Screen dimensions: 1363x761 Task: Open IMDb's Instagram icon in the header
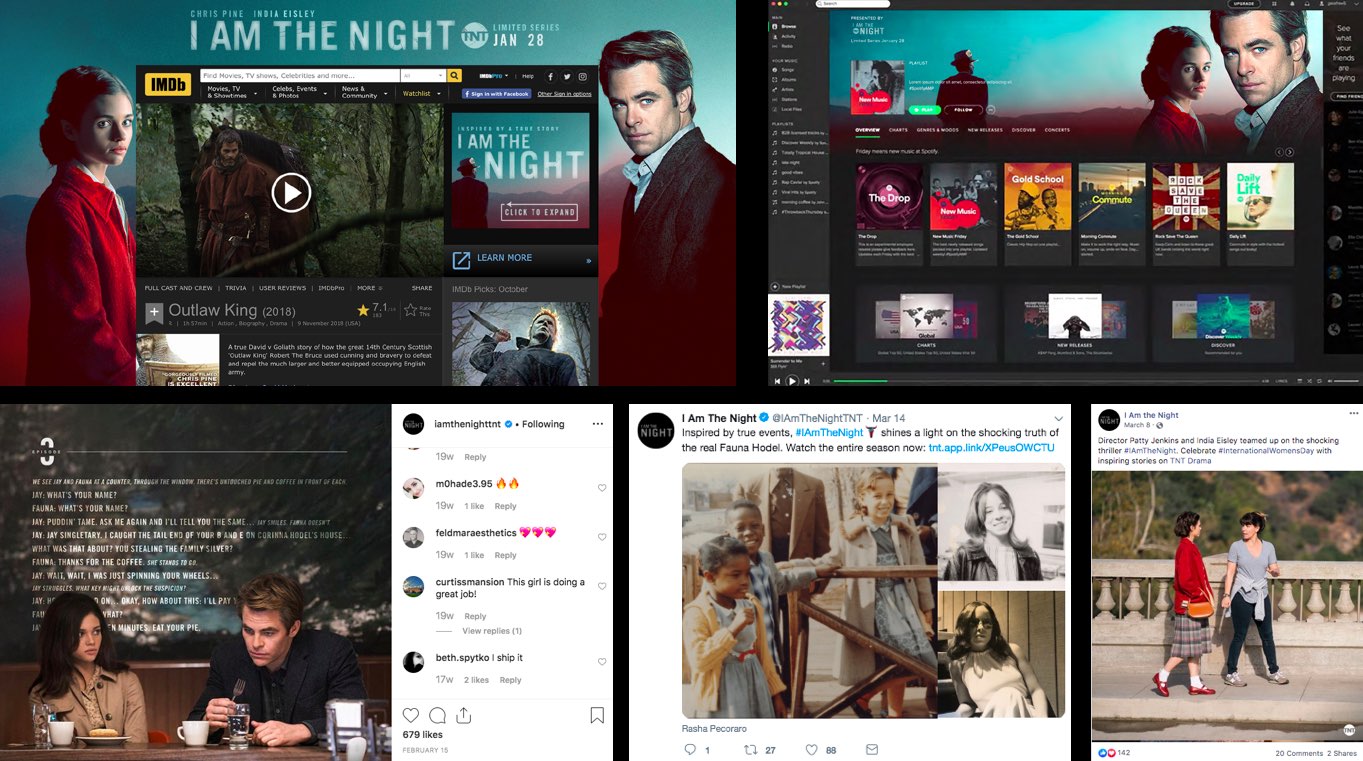(x=583, y=76)
